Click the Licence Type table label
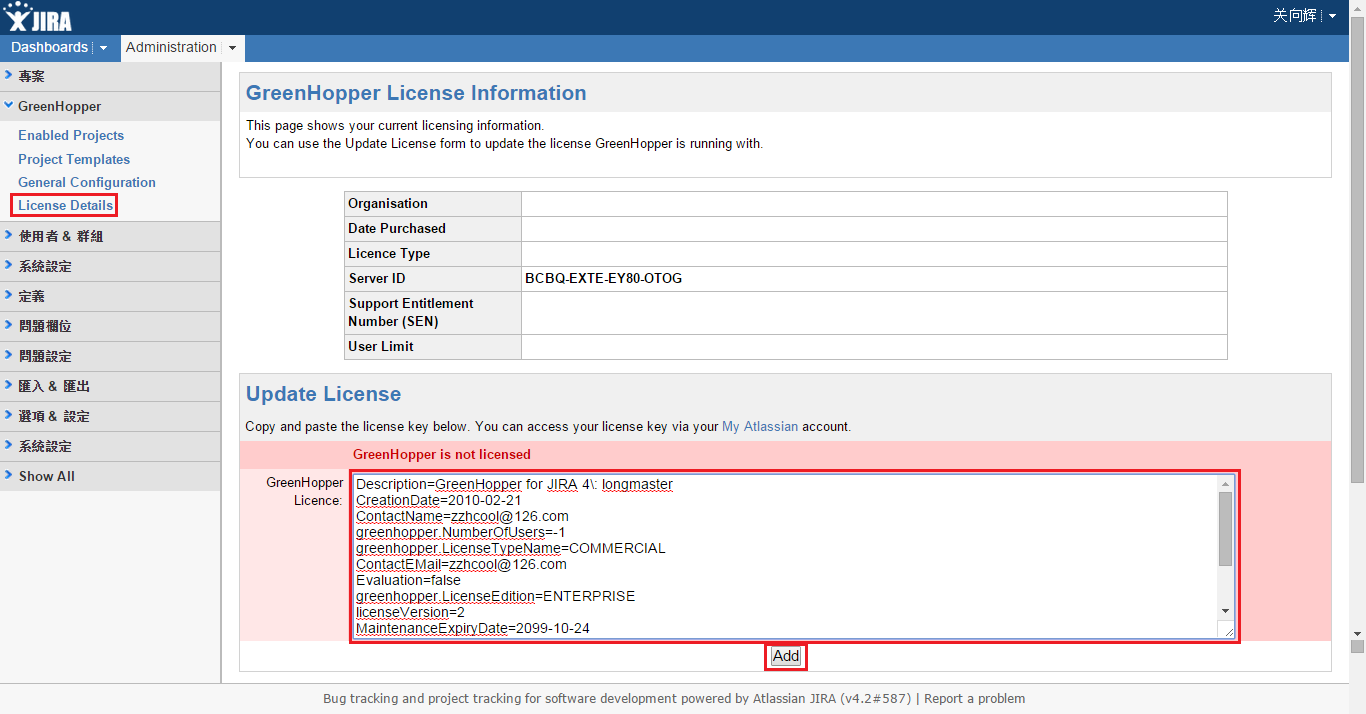The image size is (1366, 714). (389, 253)
